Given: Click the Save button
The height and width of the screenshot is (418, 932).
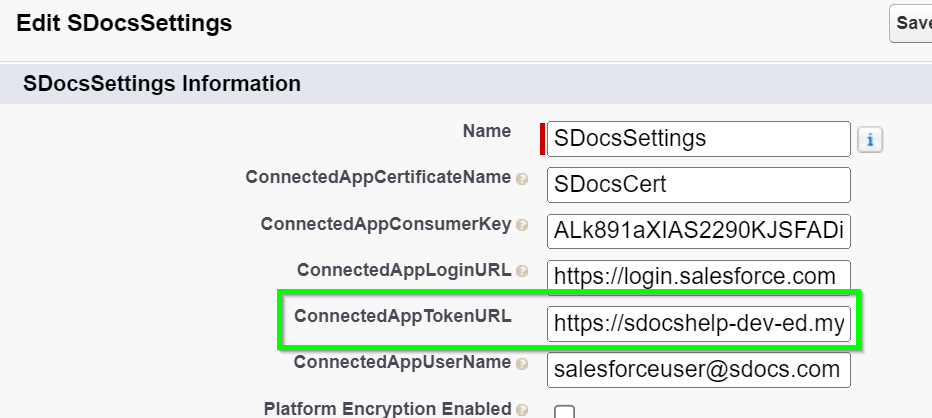Looking at the screenshot, I should (x=911, y=23).
